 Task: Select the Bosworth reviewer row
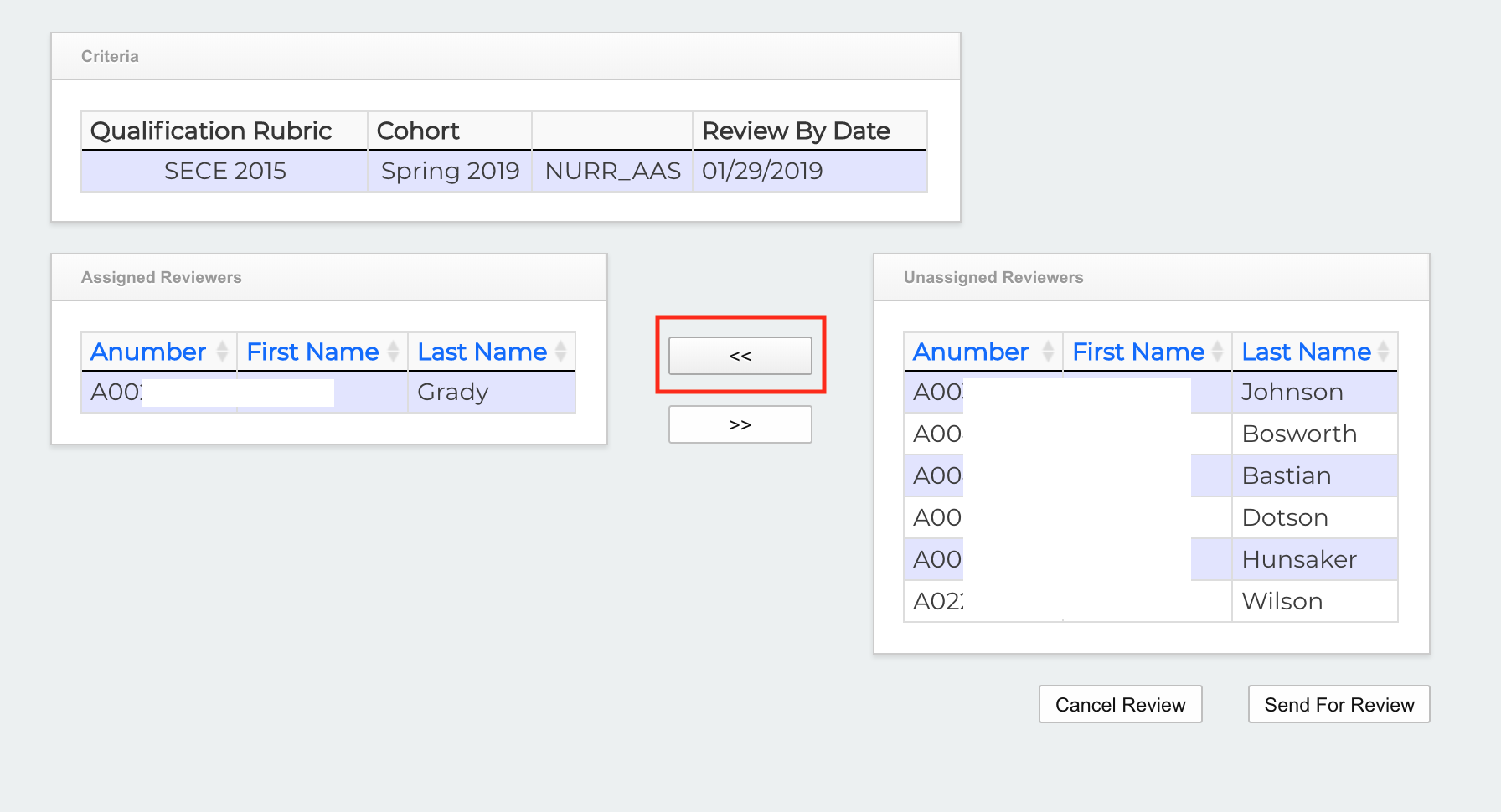pyautogui.click(x=1298, y=434)
